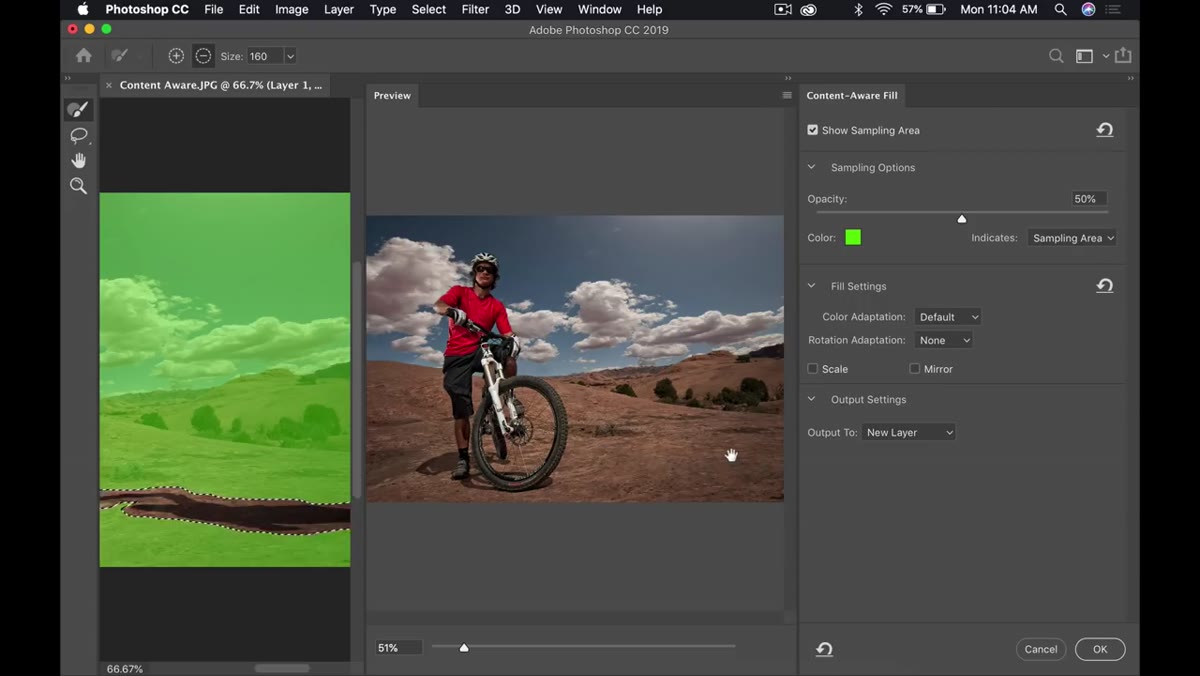Click the 66.67% document zoom field
This screenshot has height=676, width=1200.
tap(125, 668)
